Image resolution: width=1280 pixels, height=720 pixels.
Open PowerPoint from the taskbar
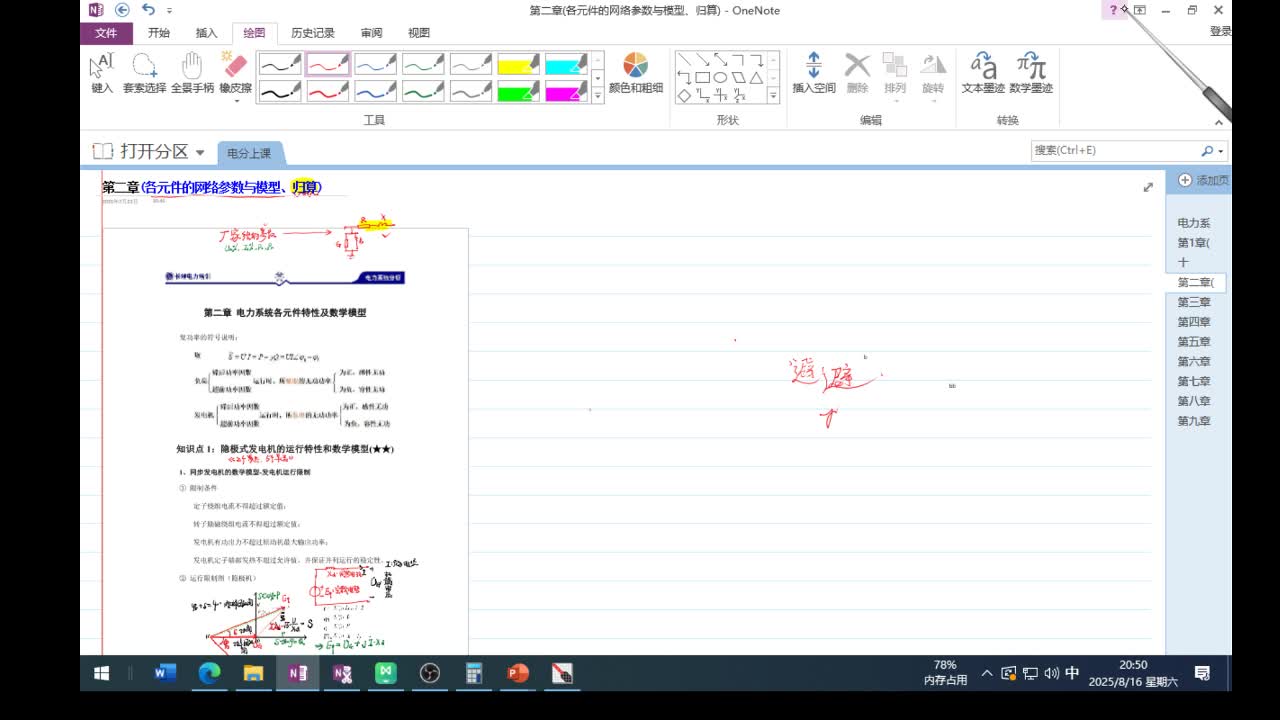point(518,674)
